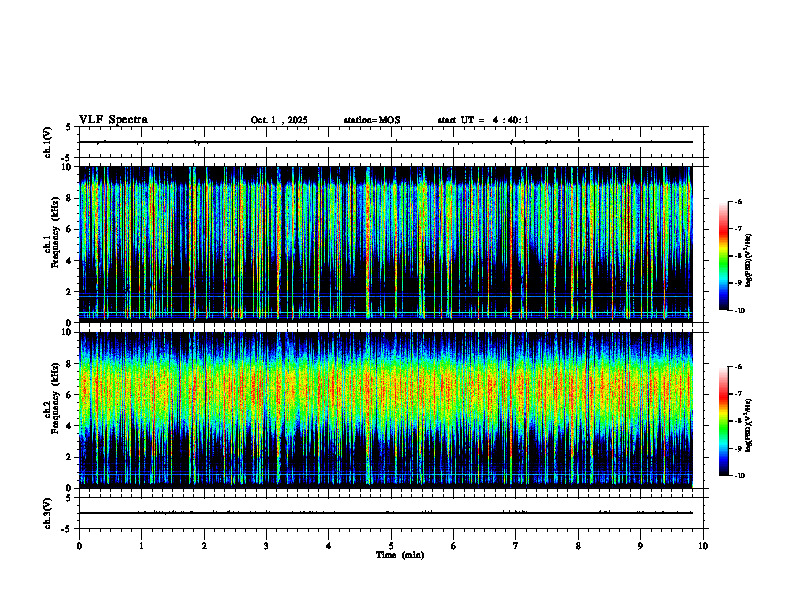Click the 'Time (min)' axis label
The image size is (792, 612).
(x=400, y=555)
